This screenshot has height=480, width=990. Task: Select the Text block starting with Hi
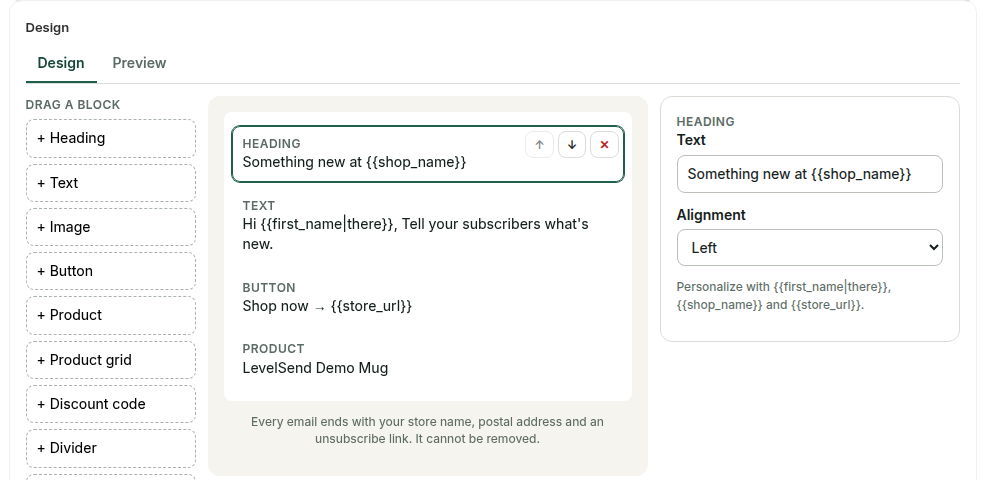(427, 225)
